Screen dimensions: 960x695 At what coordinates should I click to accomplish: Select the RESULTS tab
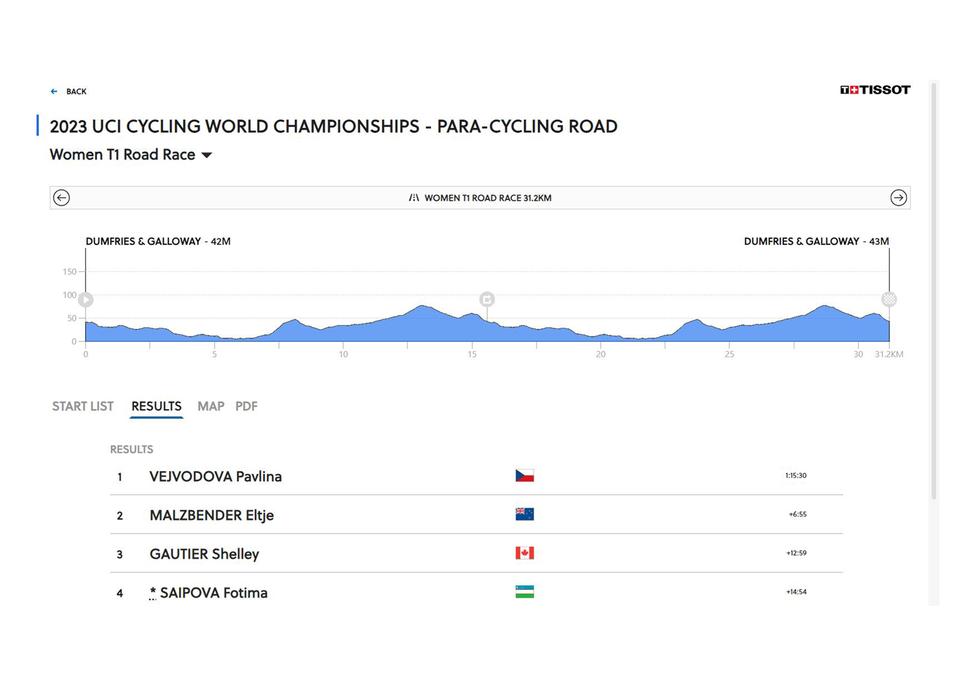(x=156, y=406)
